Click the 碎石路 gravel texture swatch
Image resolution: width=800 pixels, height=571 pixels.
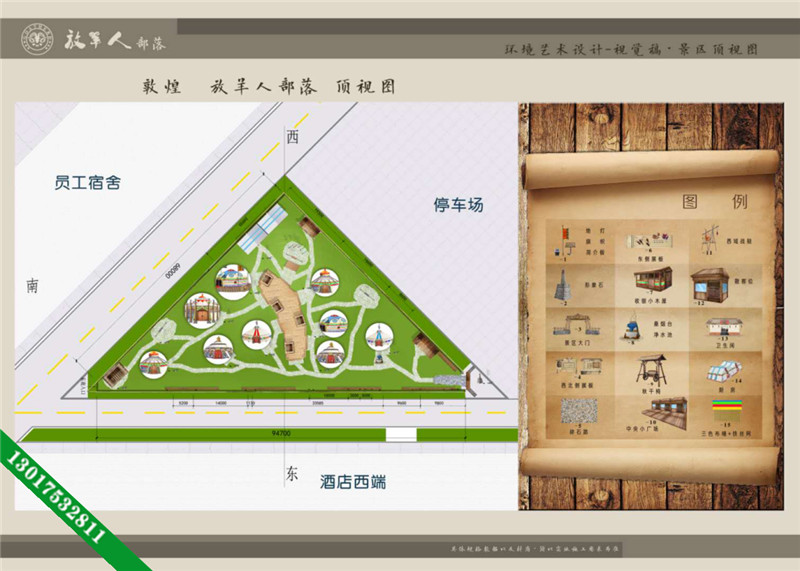pos(579,410)
